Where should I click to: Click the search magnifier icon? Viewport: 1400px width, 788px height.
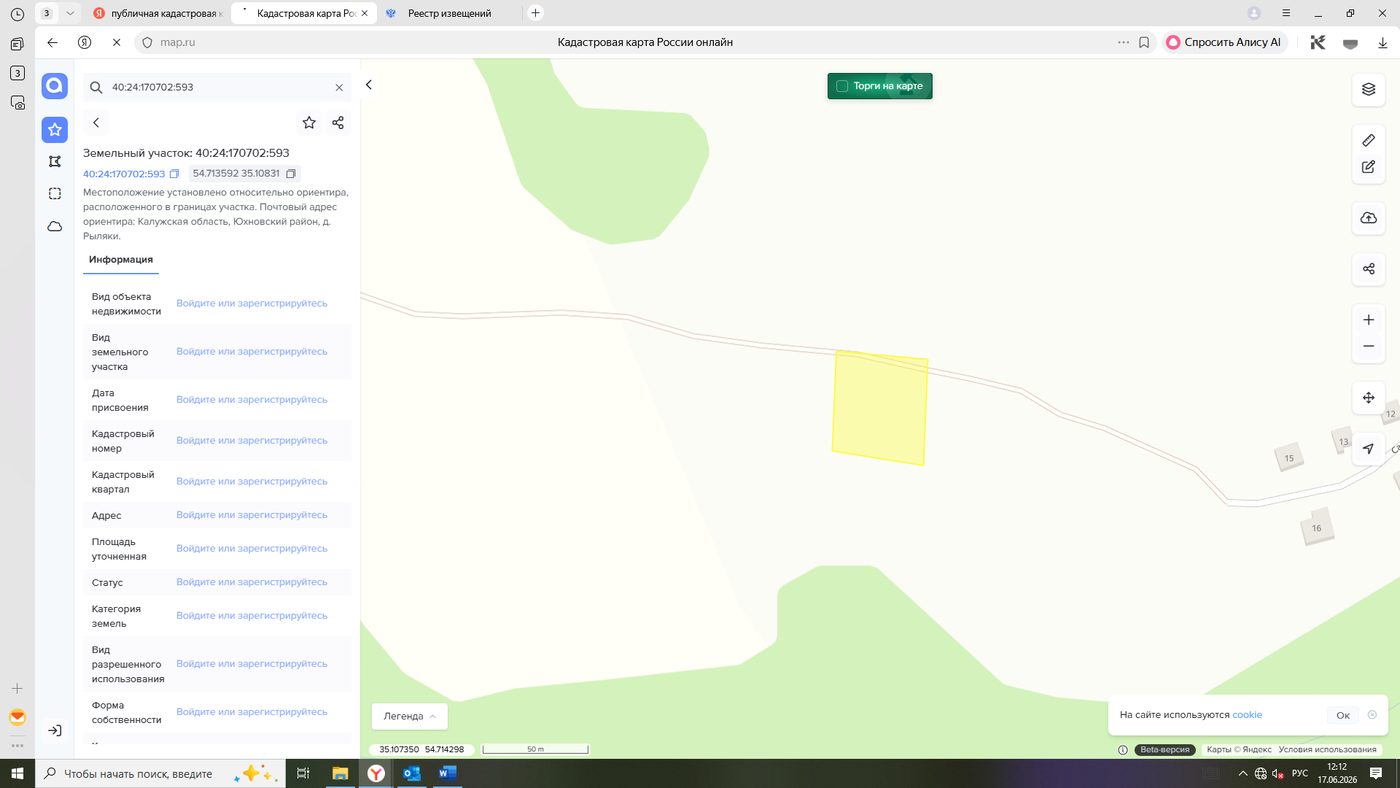97,87
